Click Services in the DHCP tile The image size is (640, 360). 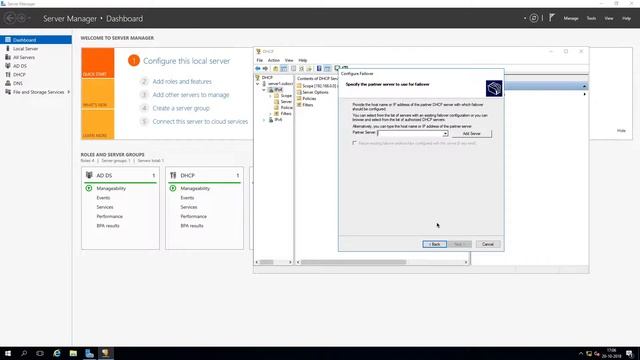(189, 207)
